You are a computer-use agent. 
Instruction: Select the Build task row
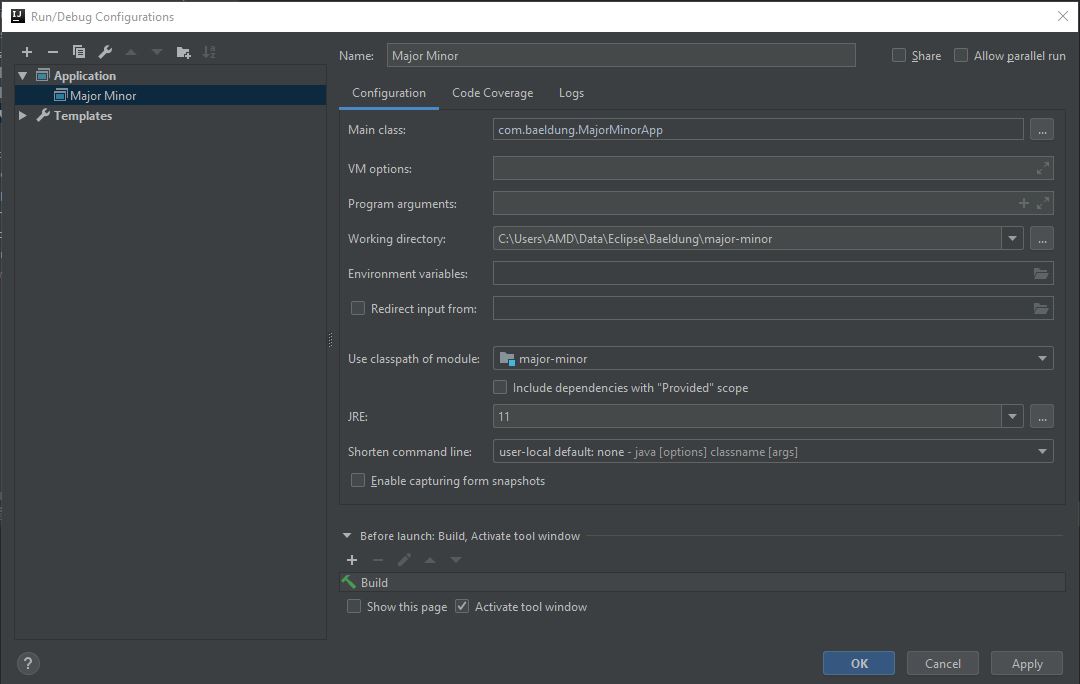tap(703, 582)
